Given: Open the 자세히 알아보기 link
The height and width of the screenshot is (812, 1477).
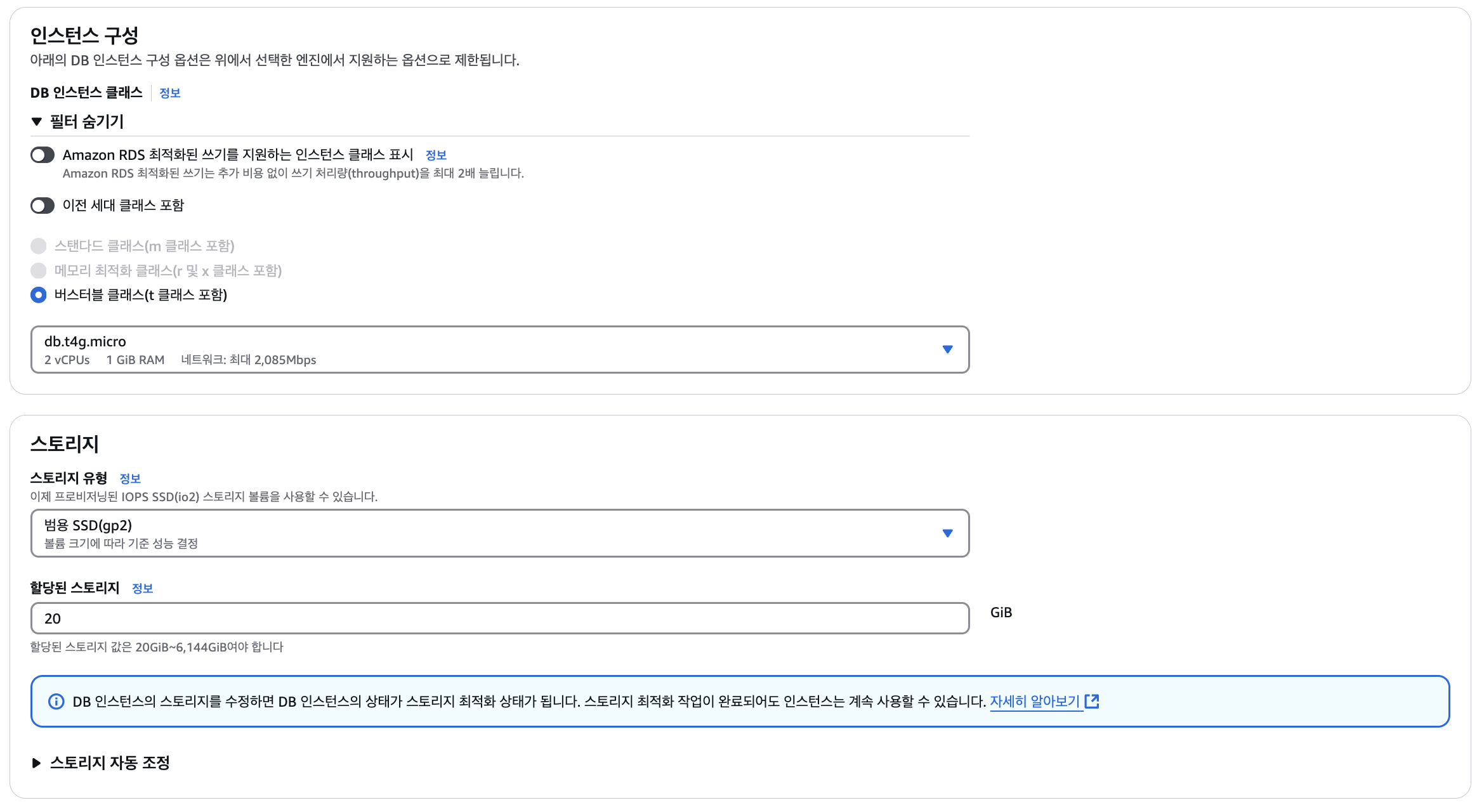Looking at the screenshot, I should point(1034,701).
